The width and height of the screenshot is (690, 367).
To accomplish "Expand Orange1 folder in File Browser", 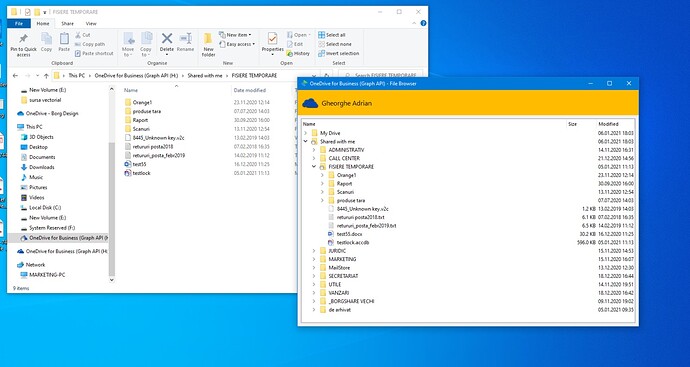I will [x=322, y=175].
